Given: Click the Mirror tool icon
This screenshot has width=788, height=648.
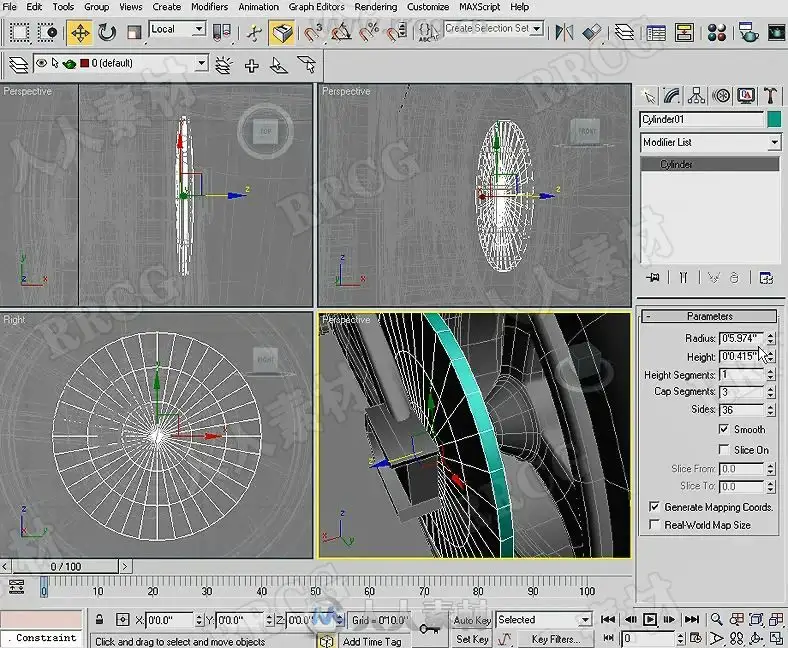Looking at the screenshot, I should [x=566, y=32].
